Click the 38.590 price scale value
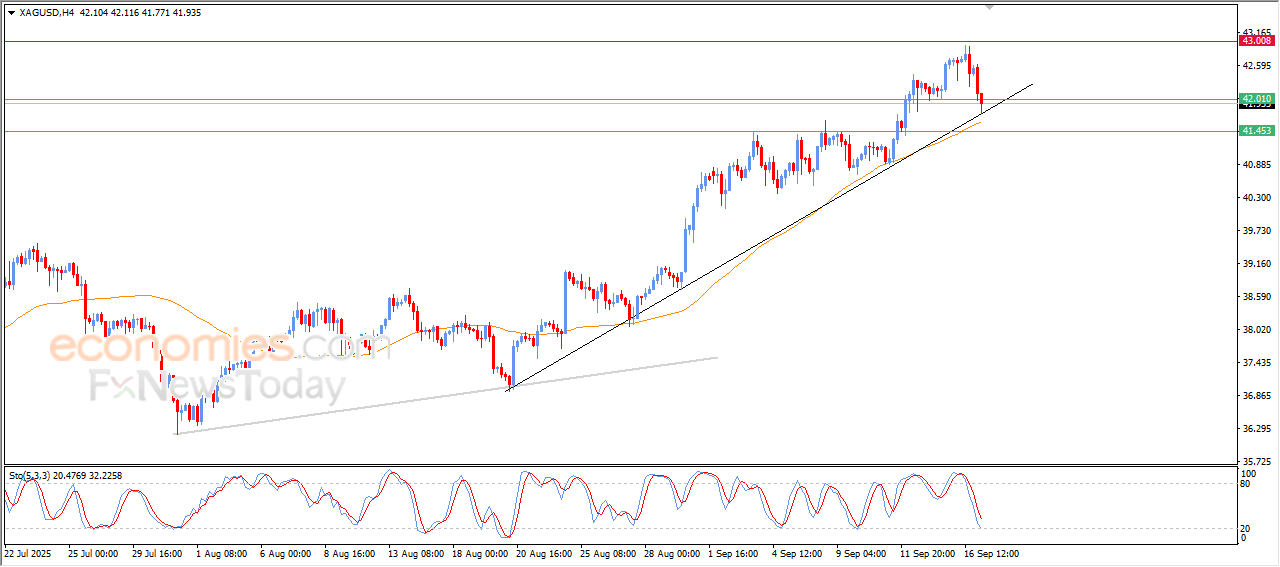Screen dimensions: 1280x567 click(1255, 297)
